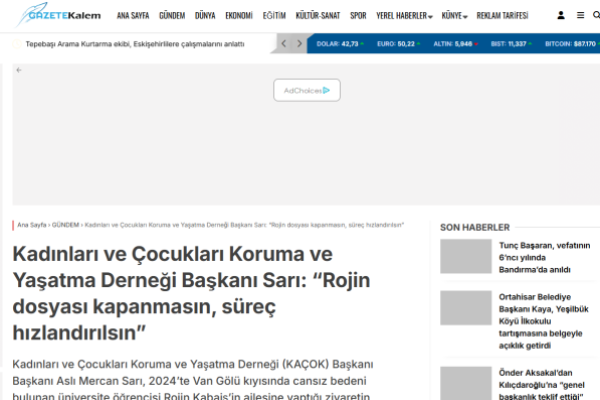The height and width of the screenshot is (400, 600).
Task: Click the ALTIN 5,946 rate
Action: (455, 44)
